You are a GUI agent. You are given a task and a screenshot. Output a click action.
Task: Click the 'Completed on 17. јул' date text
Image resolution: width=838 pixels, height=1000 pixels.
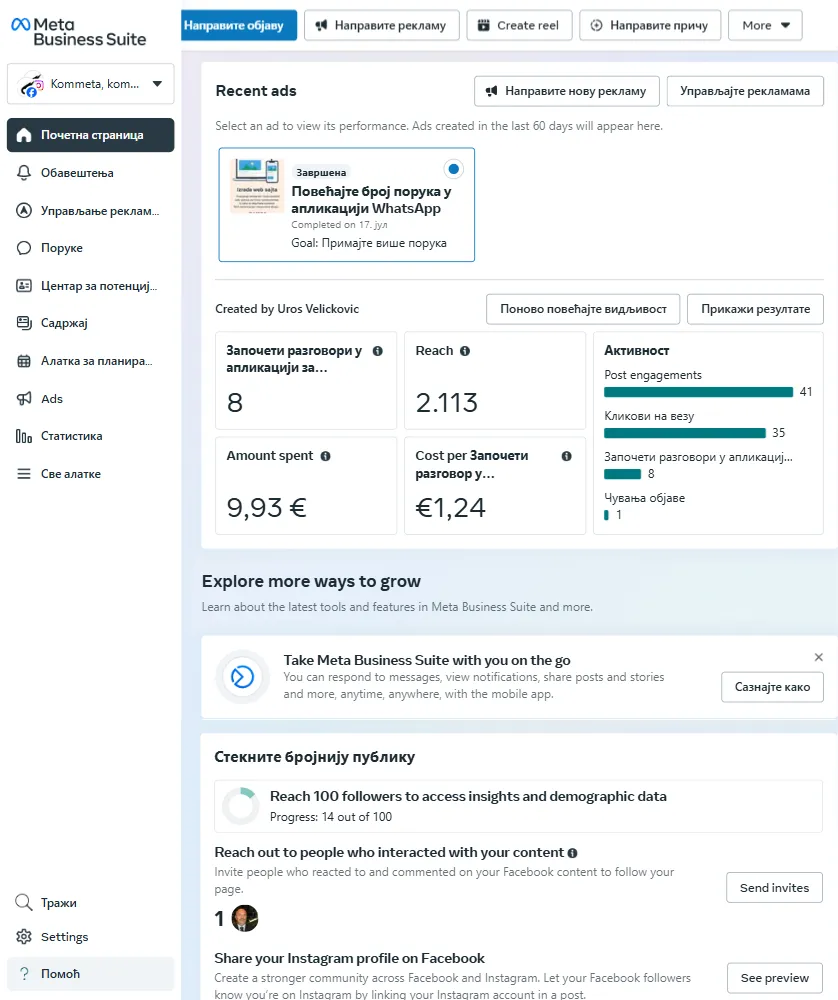(x=339, y=224)
